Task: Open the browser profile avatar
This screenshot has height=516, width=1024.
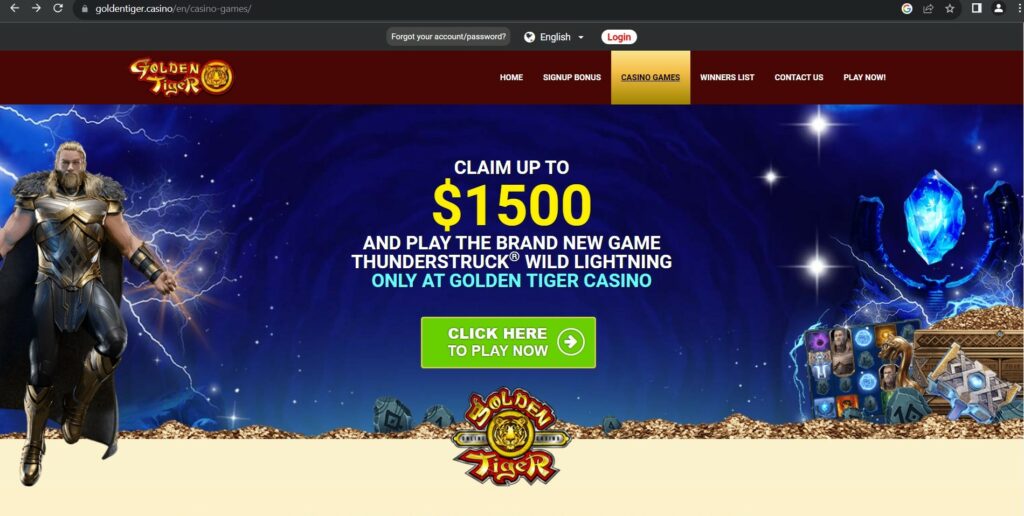Action: (999, 8)
